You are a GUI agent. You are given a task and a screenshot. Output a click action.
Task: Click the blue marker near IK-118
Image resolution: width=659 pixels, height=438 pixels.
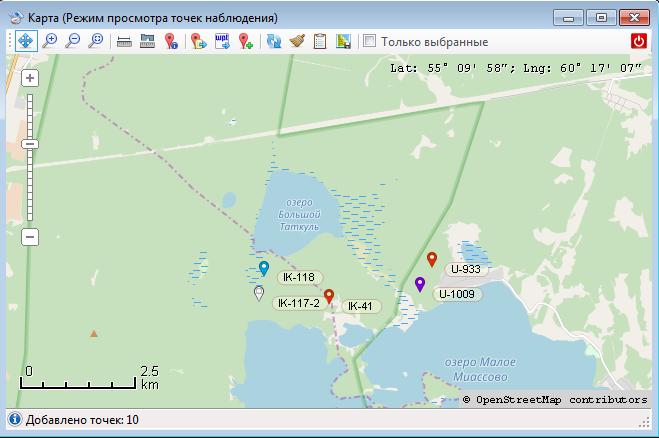(x=264, y=268)
